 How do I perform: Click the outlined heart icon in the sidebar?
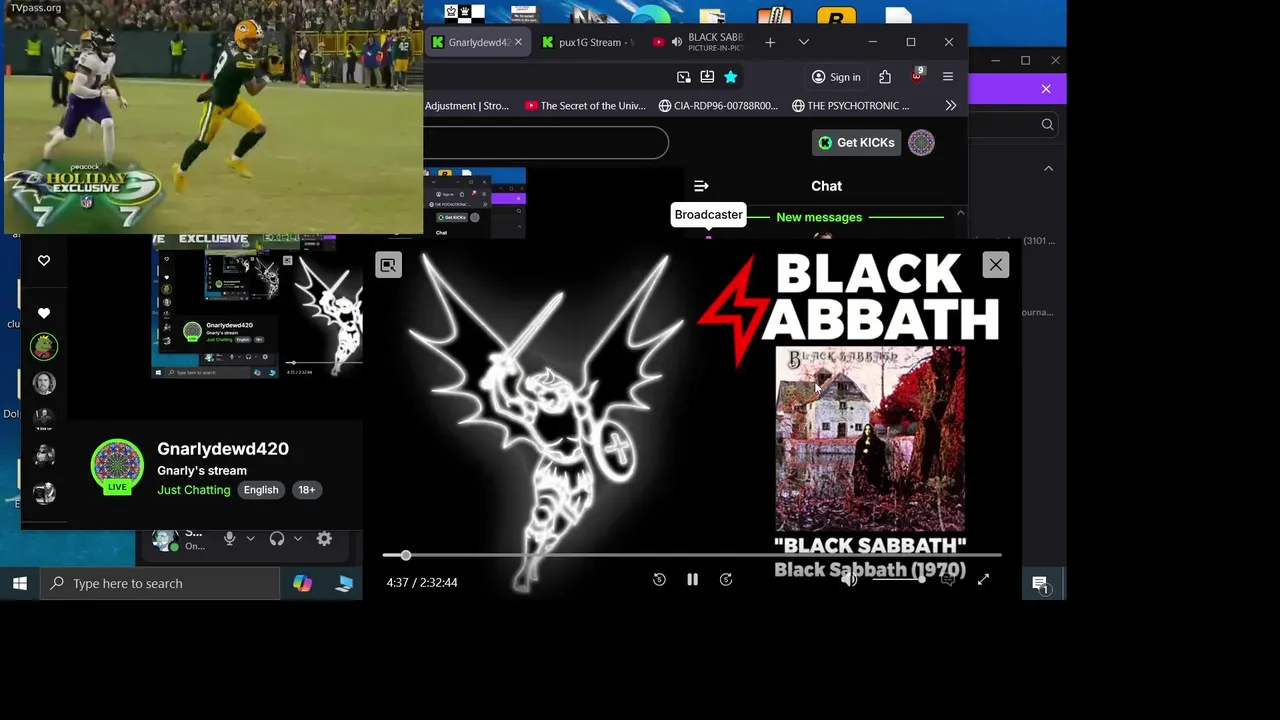pos(44,260)
